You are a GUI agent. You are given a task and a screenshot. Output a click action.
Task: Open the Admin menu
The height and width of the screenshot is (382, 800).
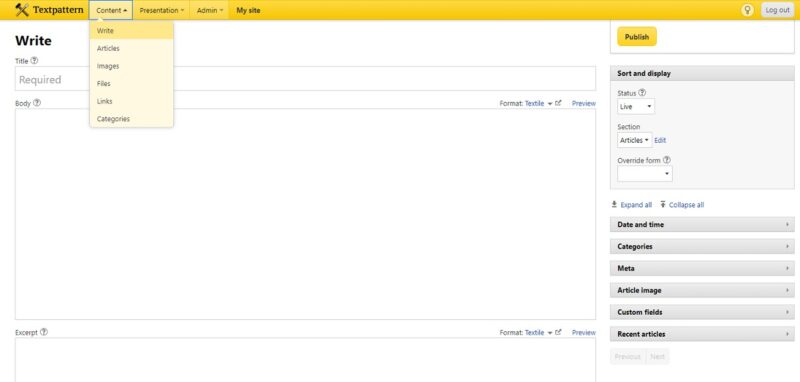pyautogui.click(x=210, y=10)
